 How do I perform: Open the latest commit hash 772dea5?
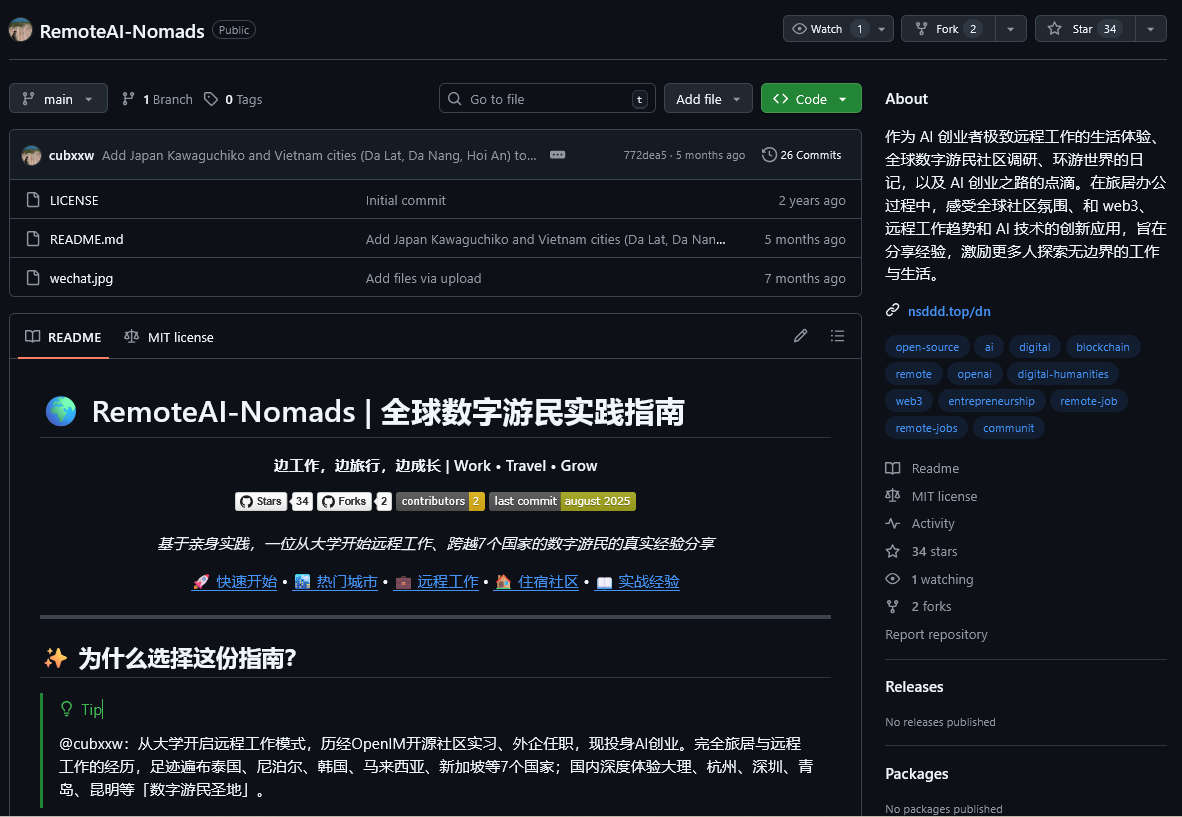coord(645,155)
